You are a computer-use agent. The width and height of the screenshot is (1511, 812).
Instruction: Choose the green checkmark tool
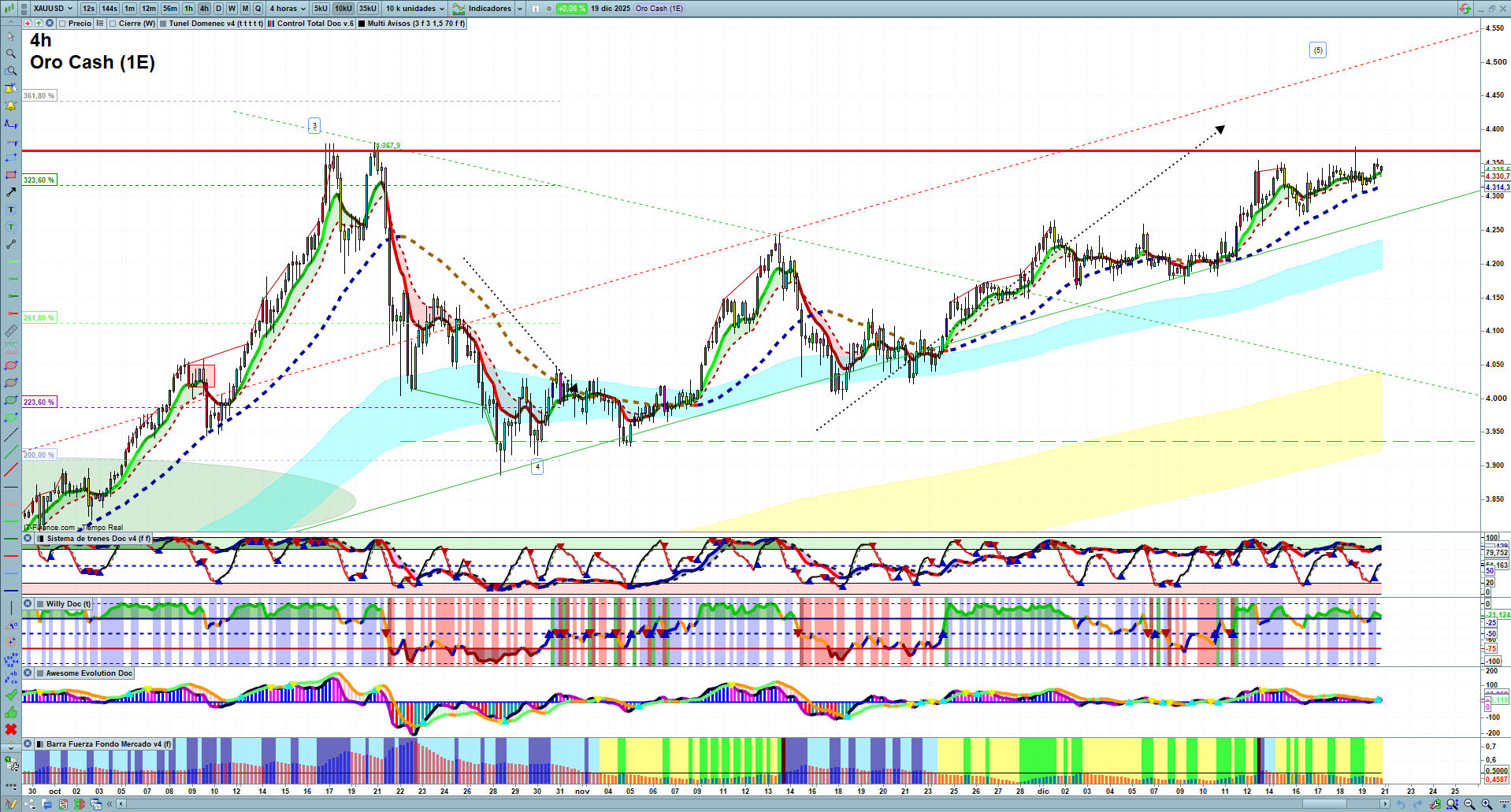[11, 695]
